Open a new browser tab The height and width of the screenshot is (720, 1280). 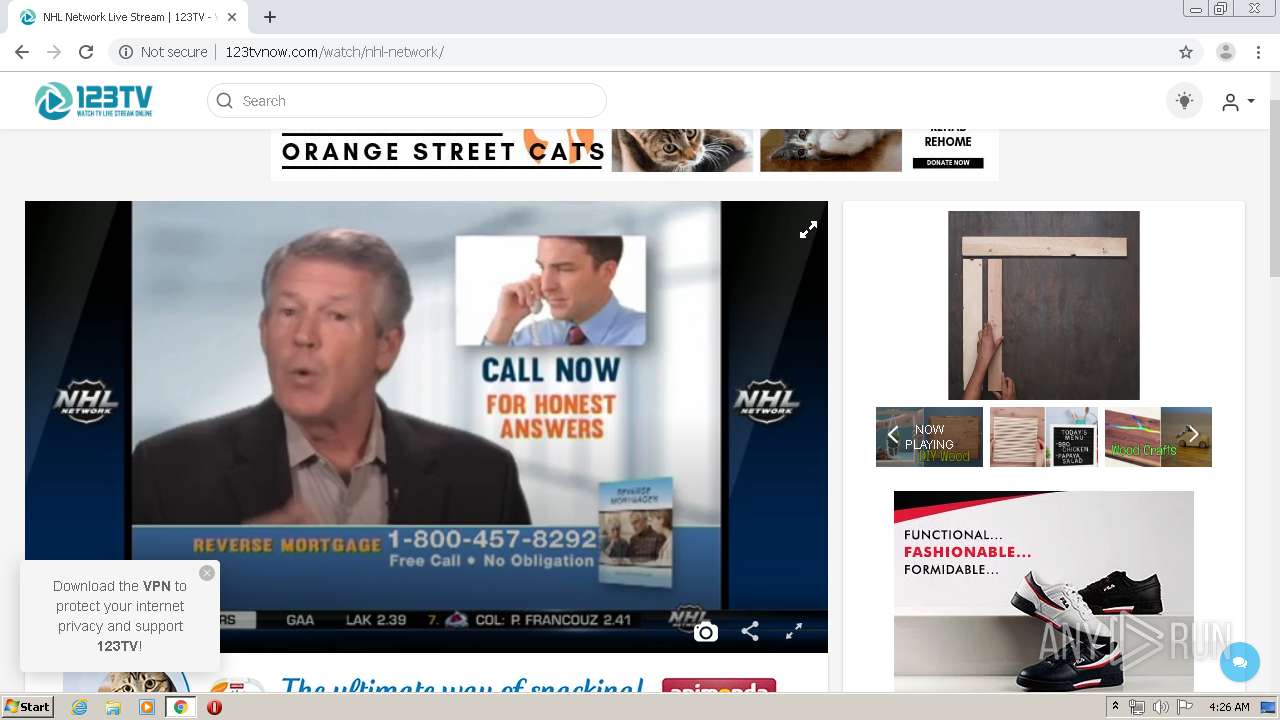270,17
